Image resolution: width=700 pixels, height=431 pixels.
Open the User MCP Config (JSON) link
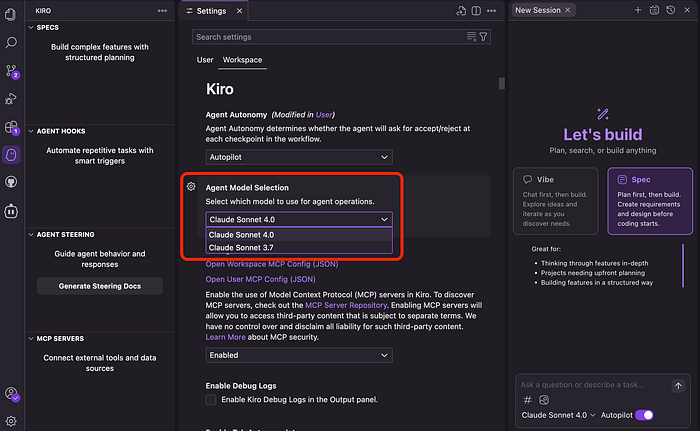pyautogui.click(x=260, y=279)
